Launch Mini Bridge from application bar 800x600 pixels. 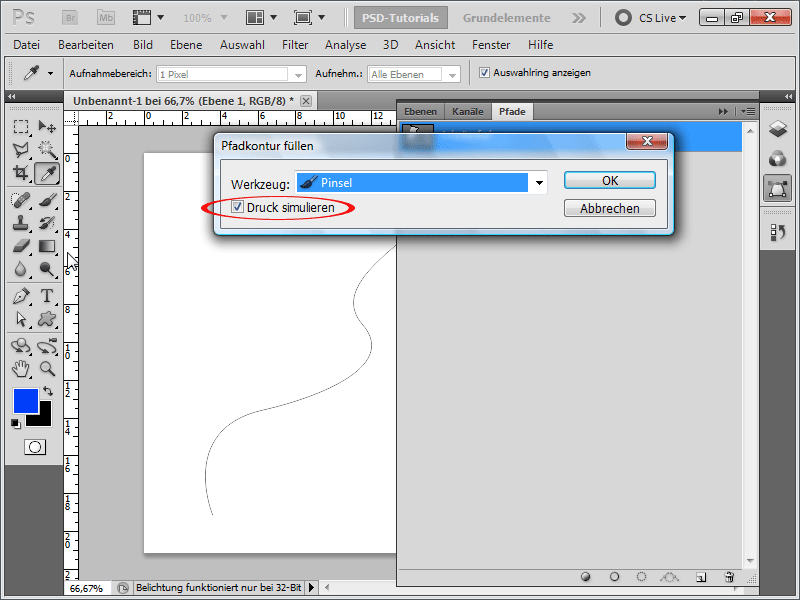click(106, 18)
